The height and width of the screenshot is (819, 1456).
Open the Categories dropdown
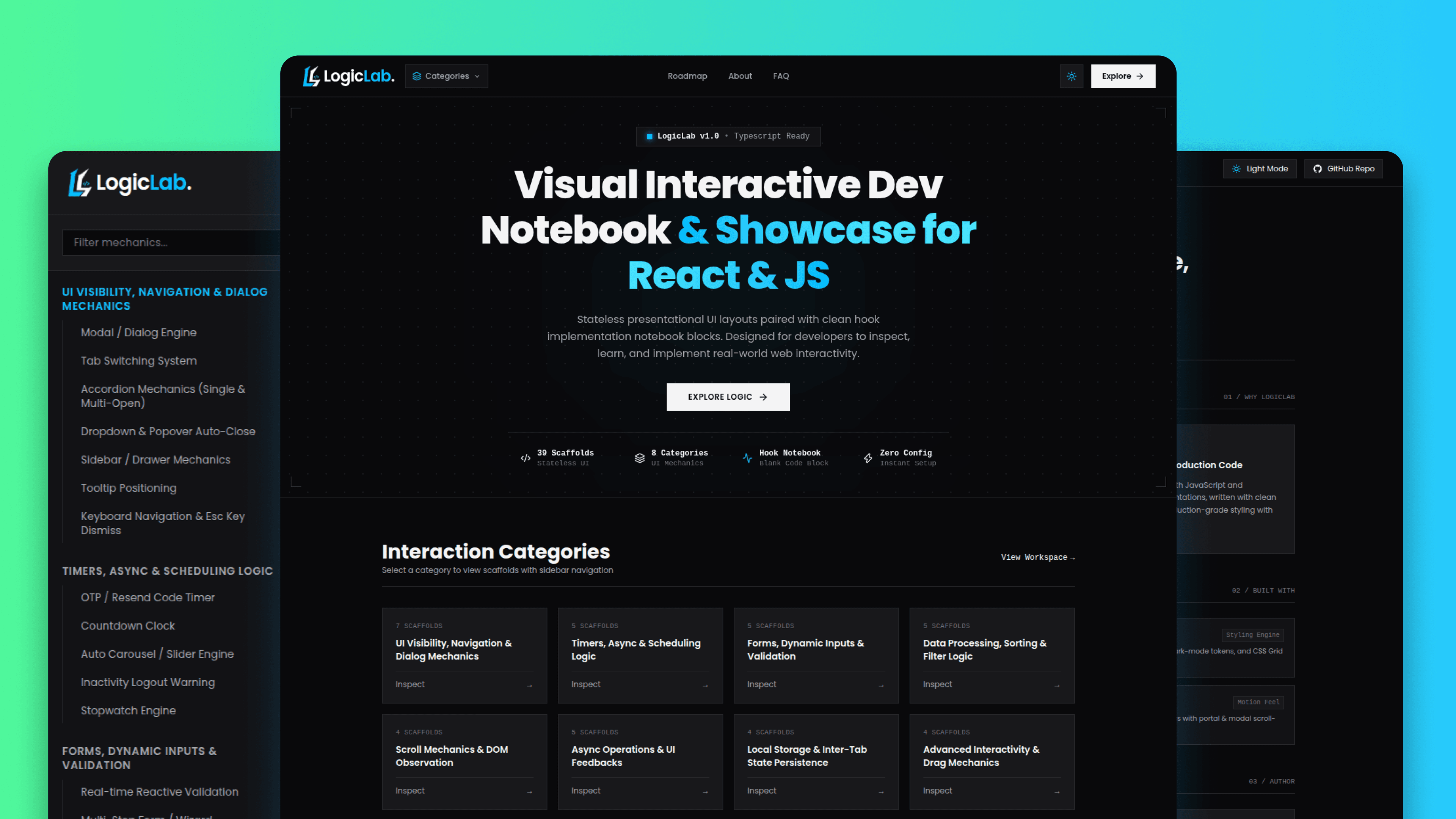[447, 76]
